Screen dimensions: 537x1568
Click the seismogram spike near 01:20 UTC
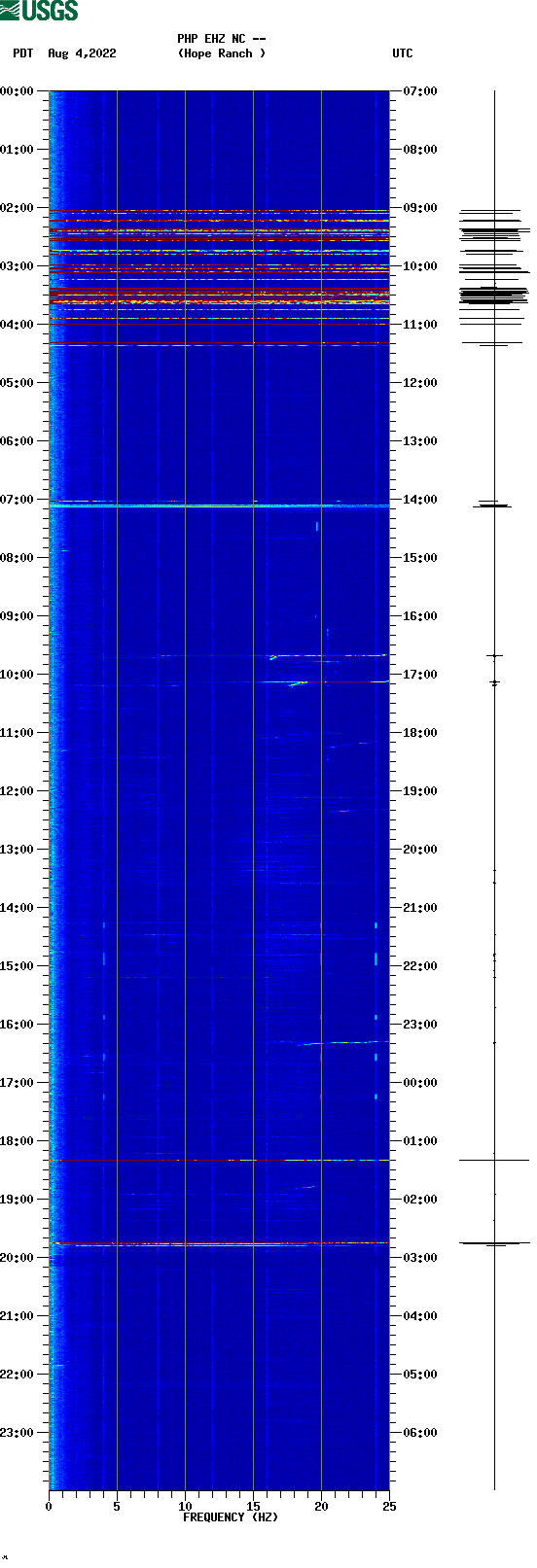[x=494, y=1160]
